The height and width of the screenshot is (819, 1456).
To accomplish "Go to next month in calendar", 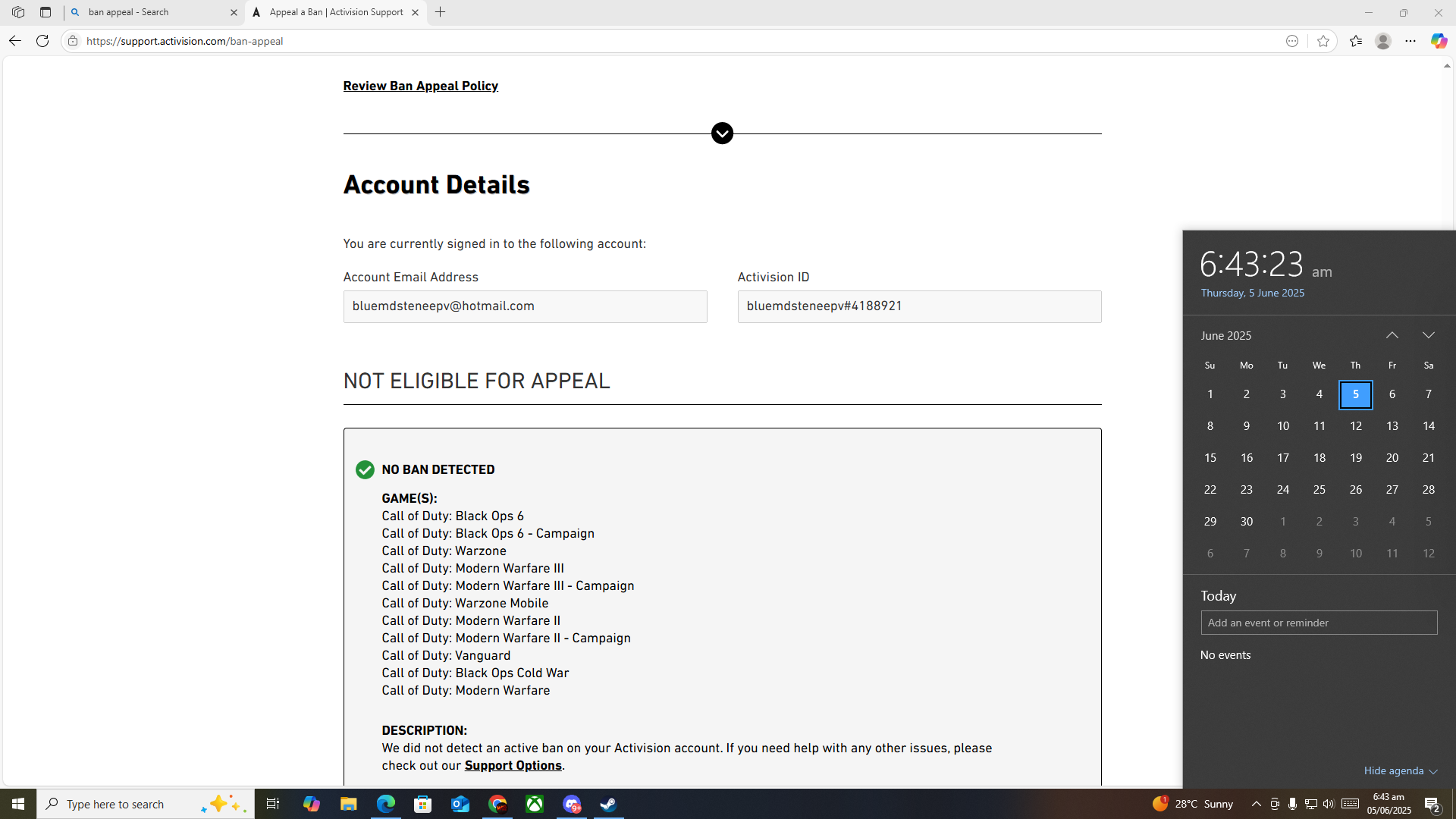I will click(x=1428, y=335).
